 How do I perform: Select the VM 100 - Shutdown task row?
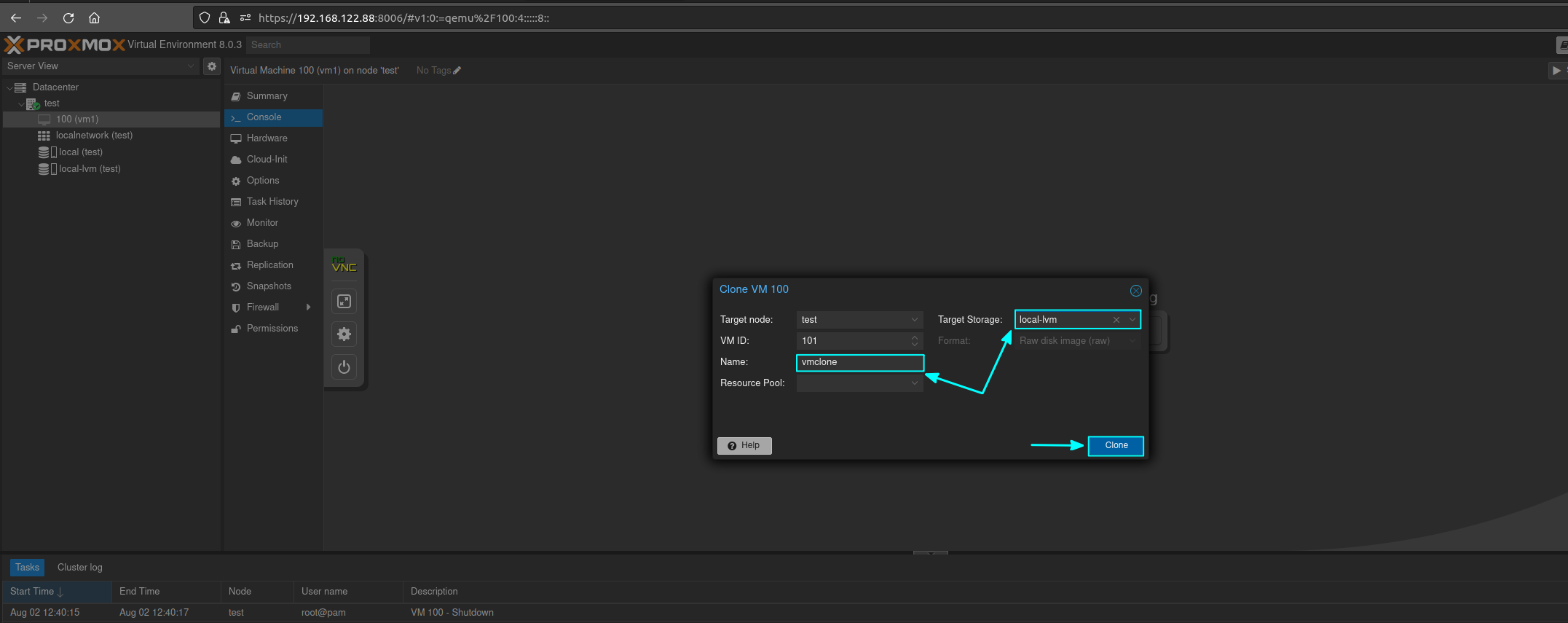point(784,613)
